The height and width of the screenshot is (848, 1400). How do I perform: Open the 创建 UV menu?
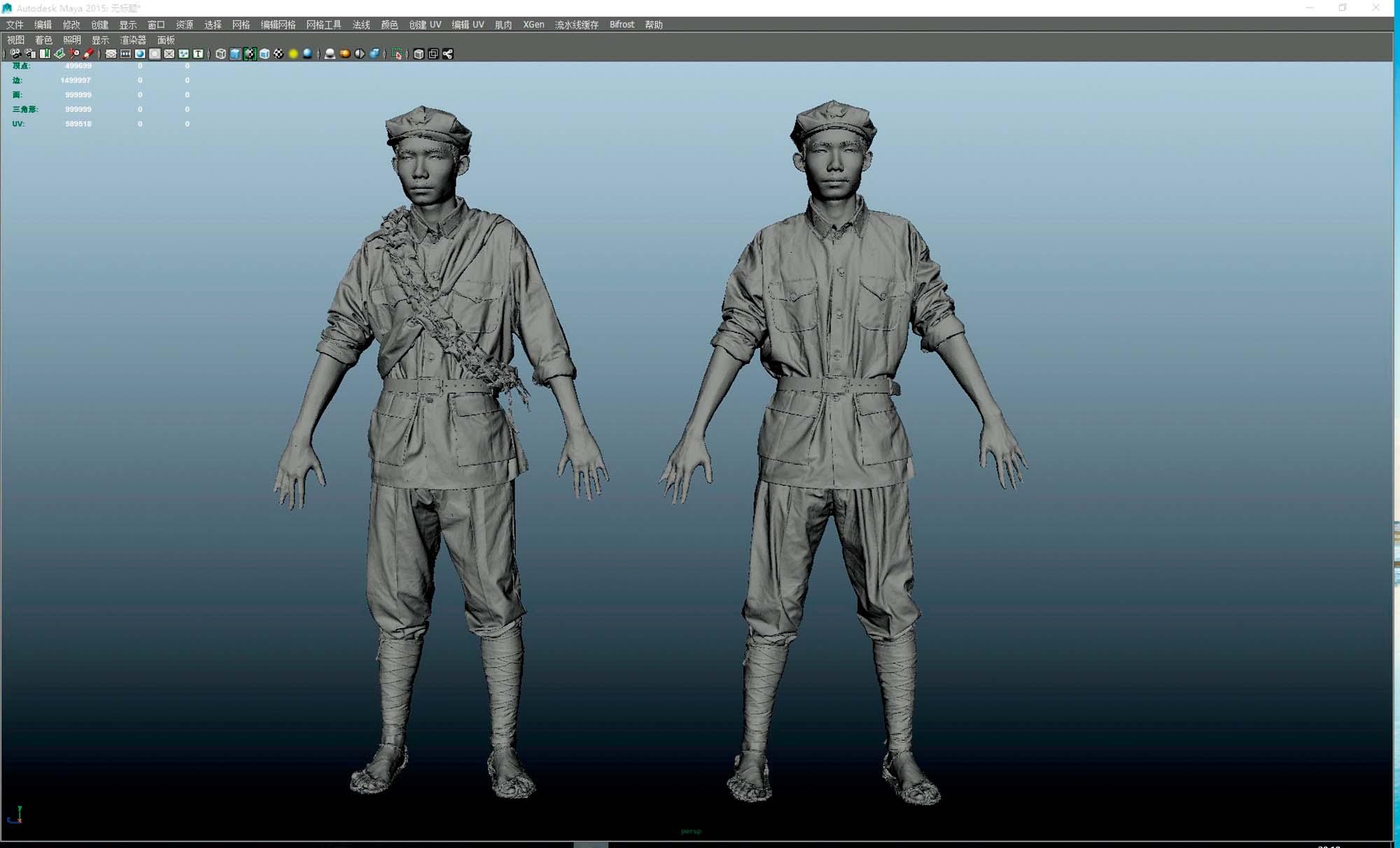pos(425,24)
